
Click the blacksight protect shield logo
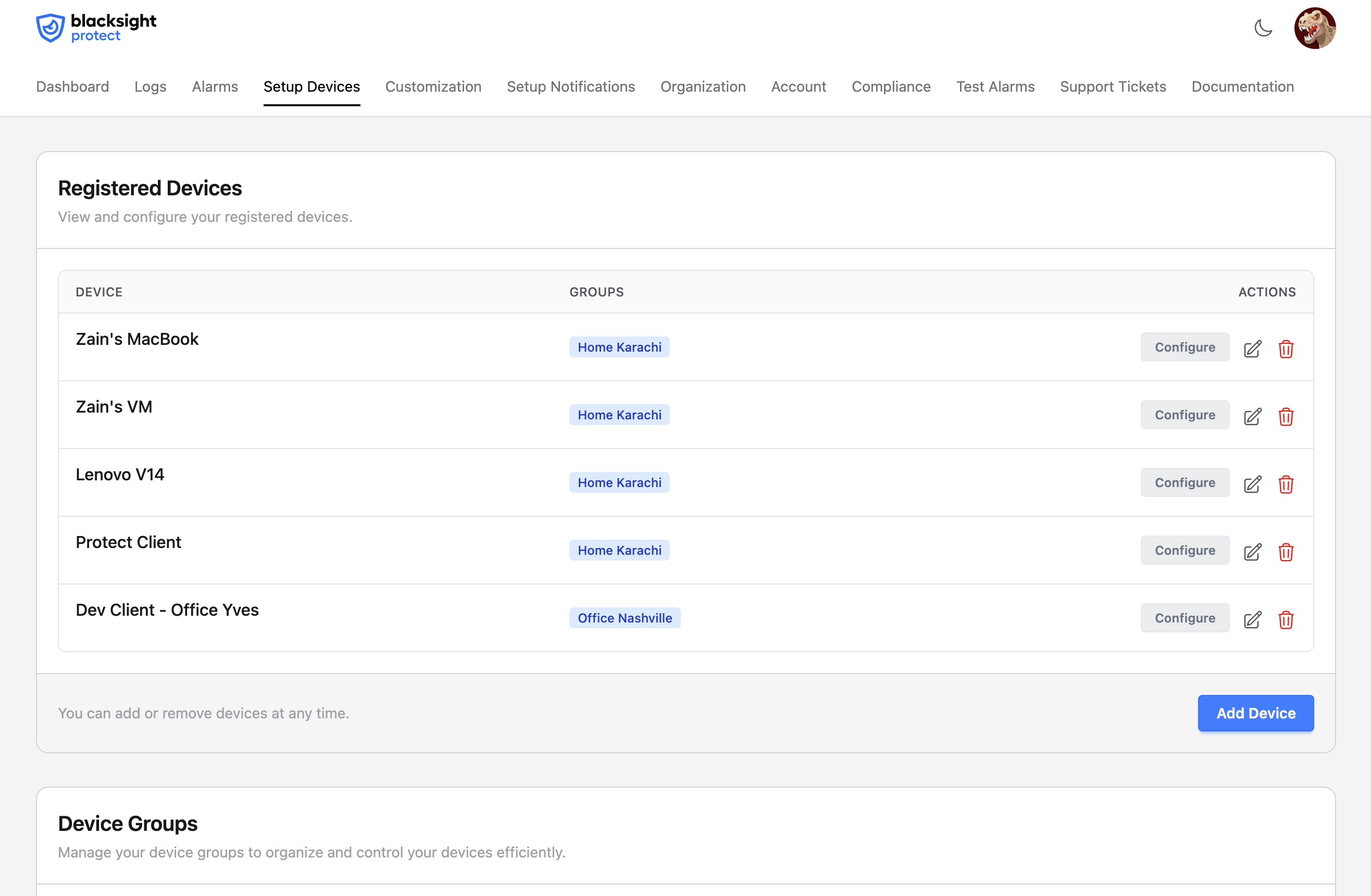coord(49,27)
